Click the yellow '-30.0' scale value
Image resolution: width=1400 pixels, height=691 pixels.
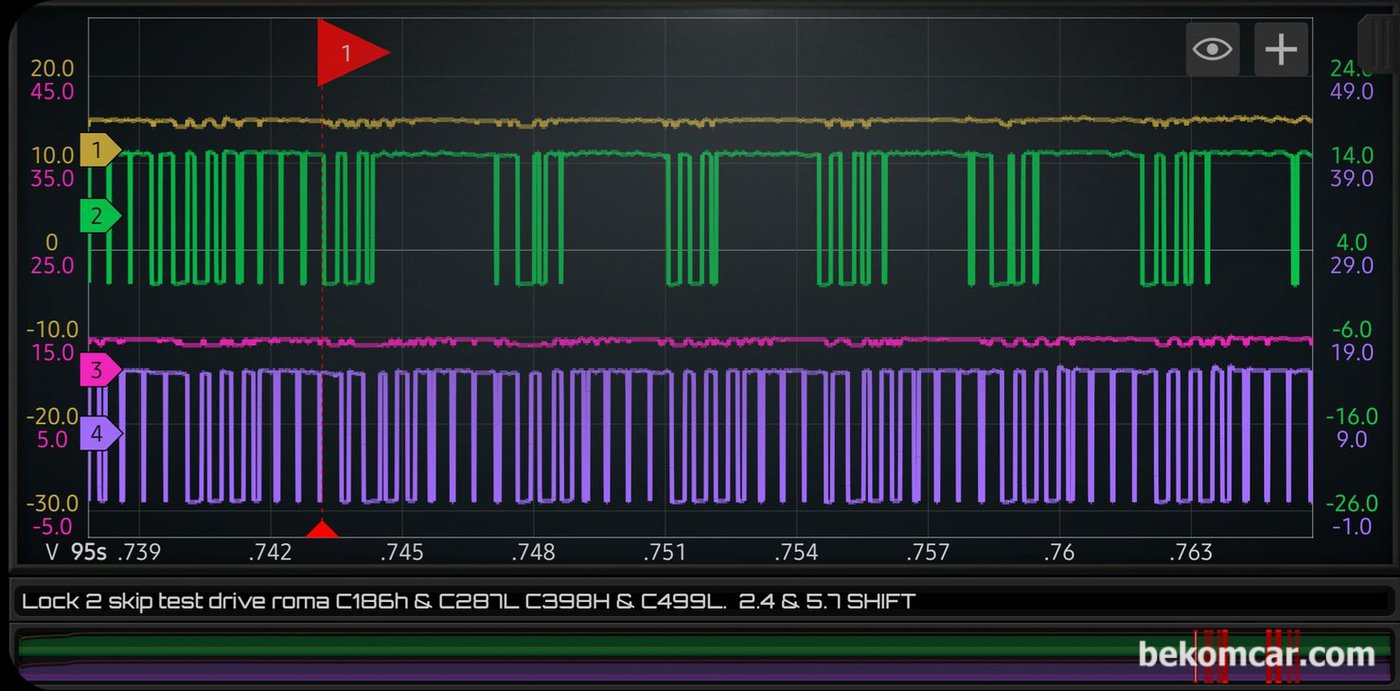(51, 504)
